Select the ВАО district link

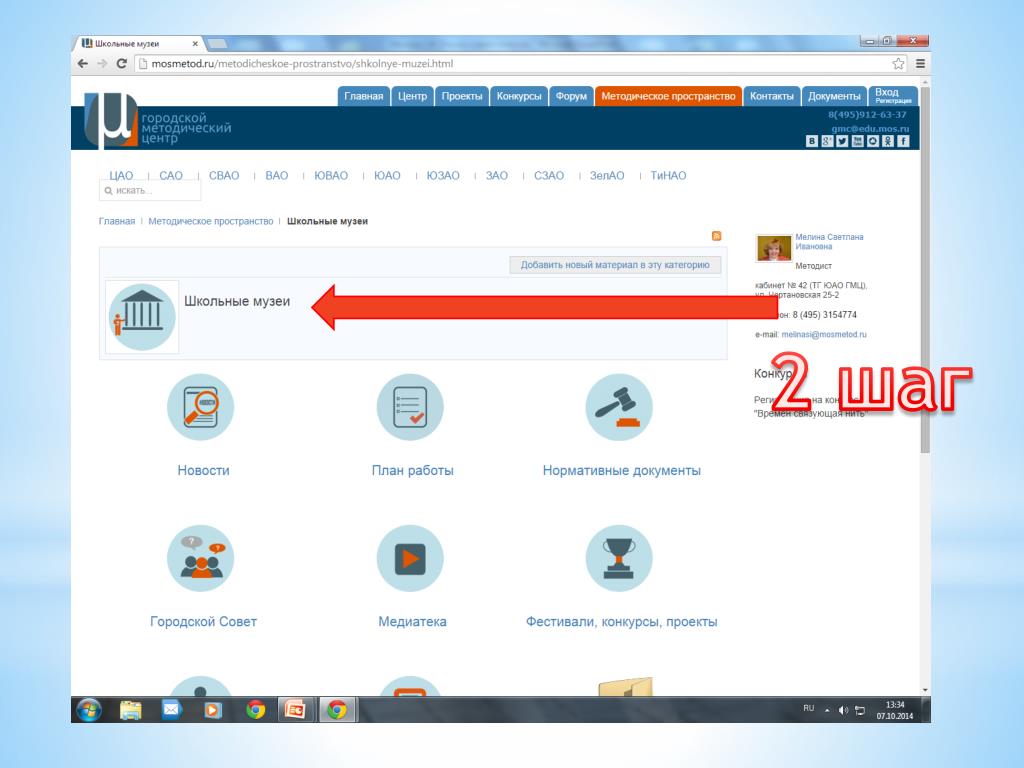[x=277, y=175]
